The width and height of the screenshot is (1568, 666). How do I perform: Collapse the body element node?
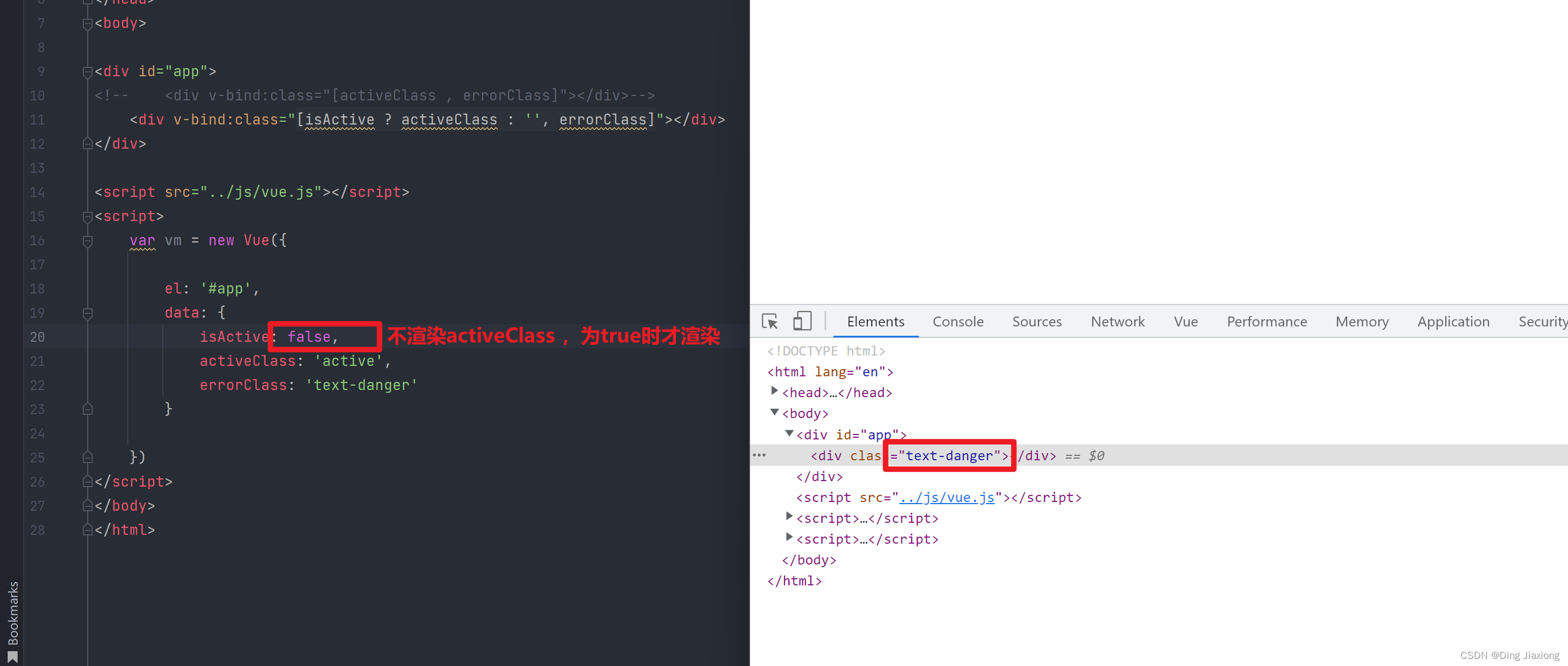[x=774, y=413]
